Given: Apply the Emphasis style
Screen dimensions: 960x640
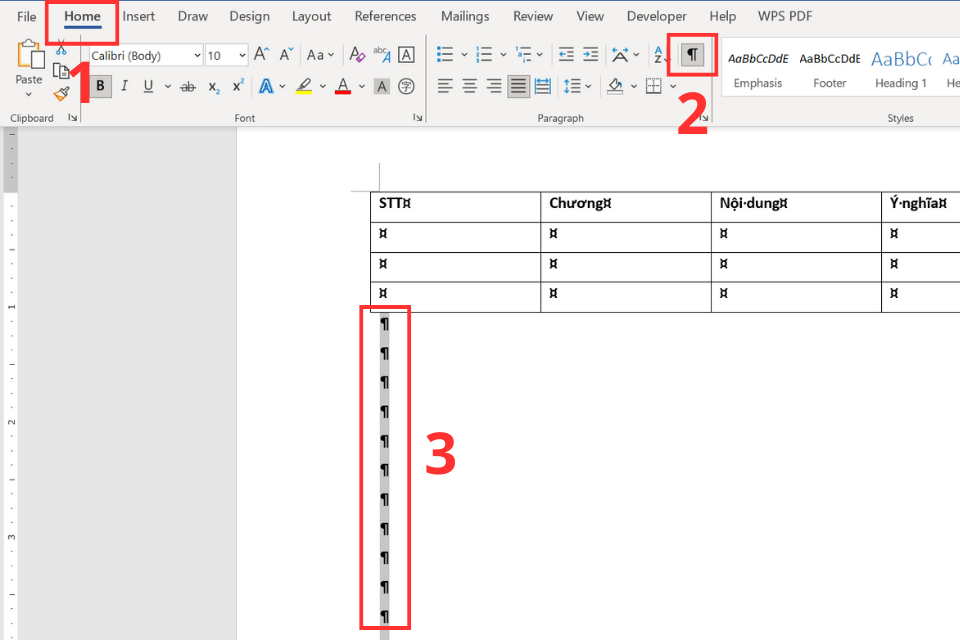Looking at the screenshot, I should point(758,69).
